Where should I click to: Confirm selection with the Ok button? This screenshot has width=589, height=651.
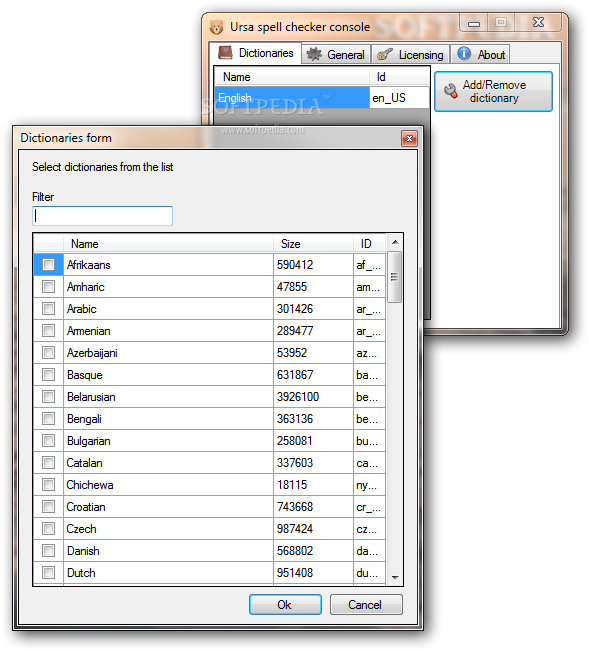pos(285,604)
